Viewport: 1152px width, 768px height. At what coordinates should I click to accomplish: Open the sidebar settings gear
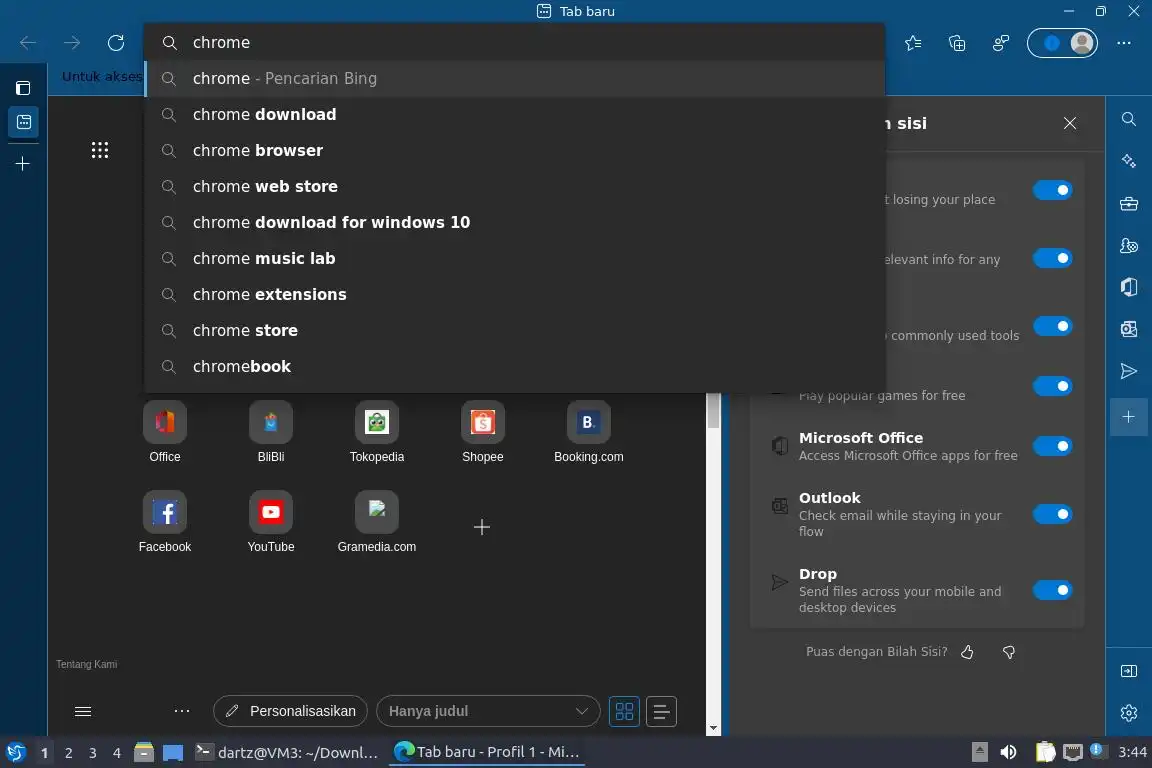[x=1128, y=712]
